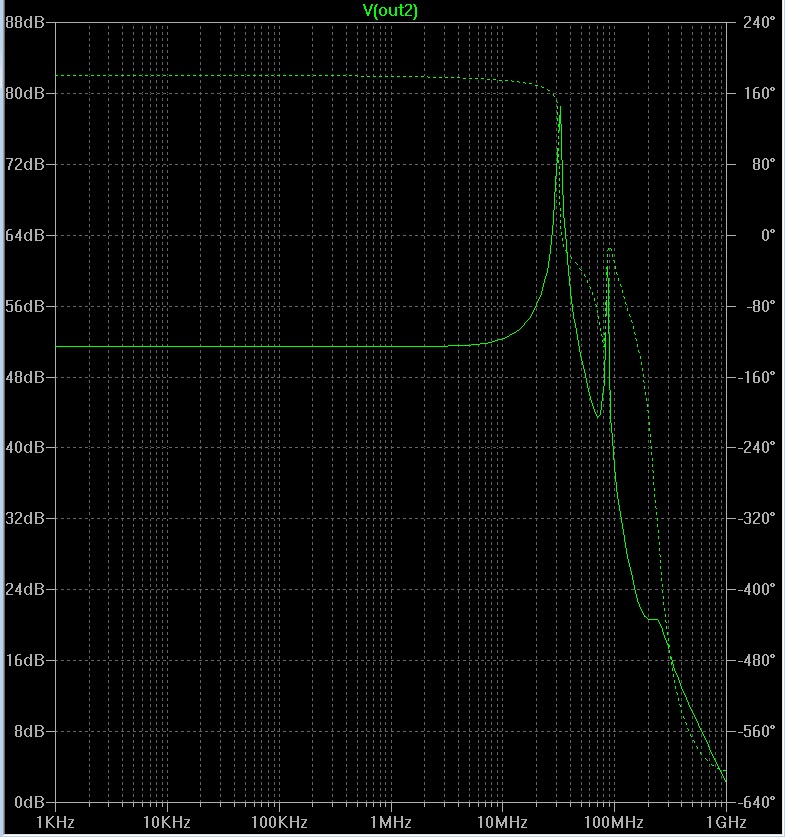Click the 160° phase axis label
The width and height of the screenshot is (785, 837).
759,93
